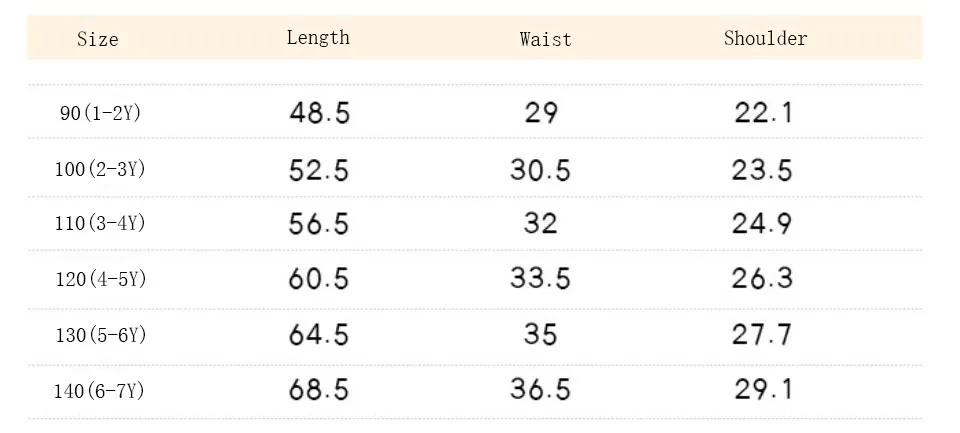Click the Shoulder column header
This screenshot has height=433, width=960.
[765, 38]
